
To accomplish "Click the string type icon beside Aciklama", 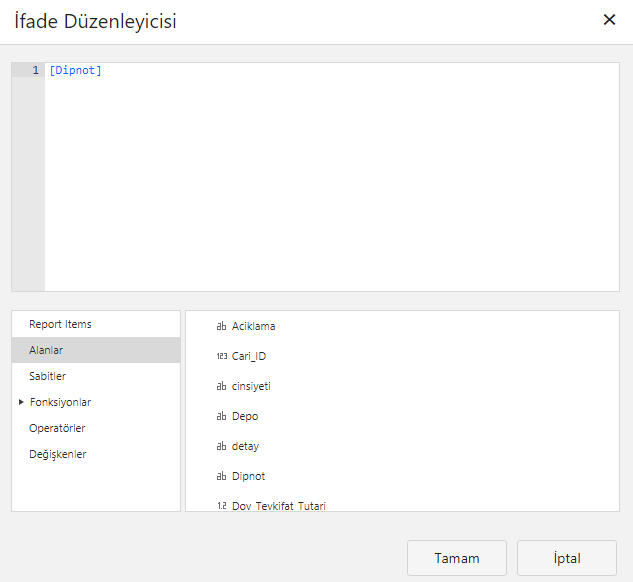I will (221, 326).
